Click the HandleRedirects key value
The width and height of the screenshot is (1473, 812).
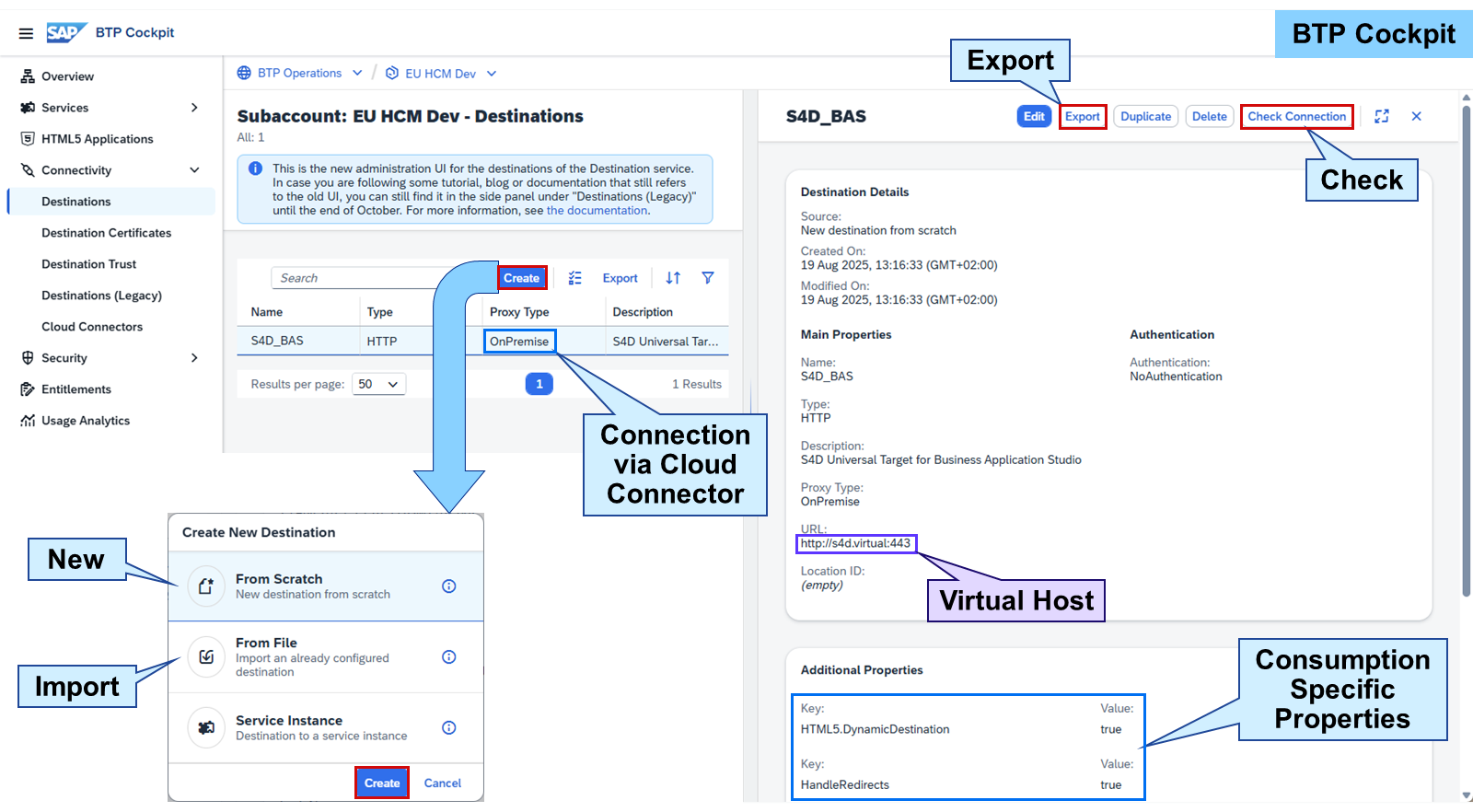pyautogui.click(x=845, y=785)
